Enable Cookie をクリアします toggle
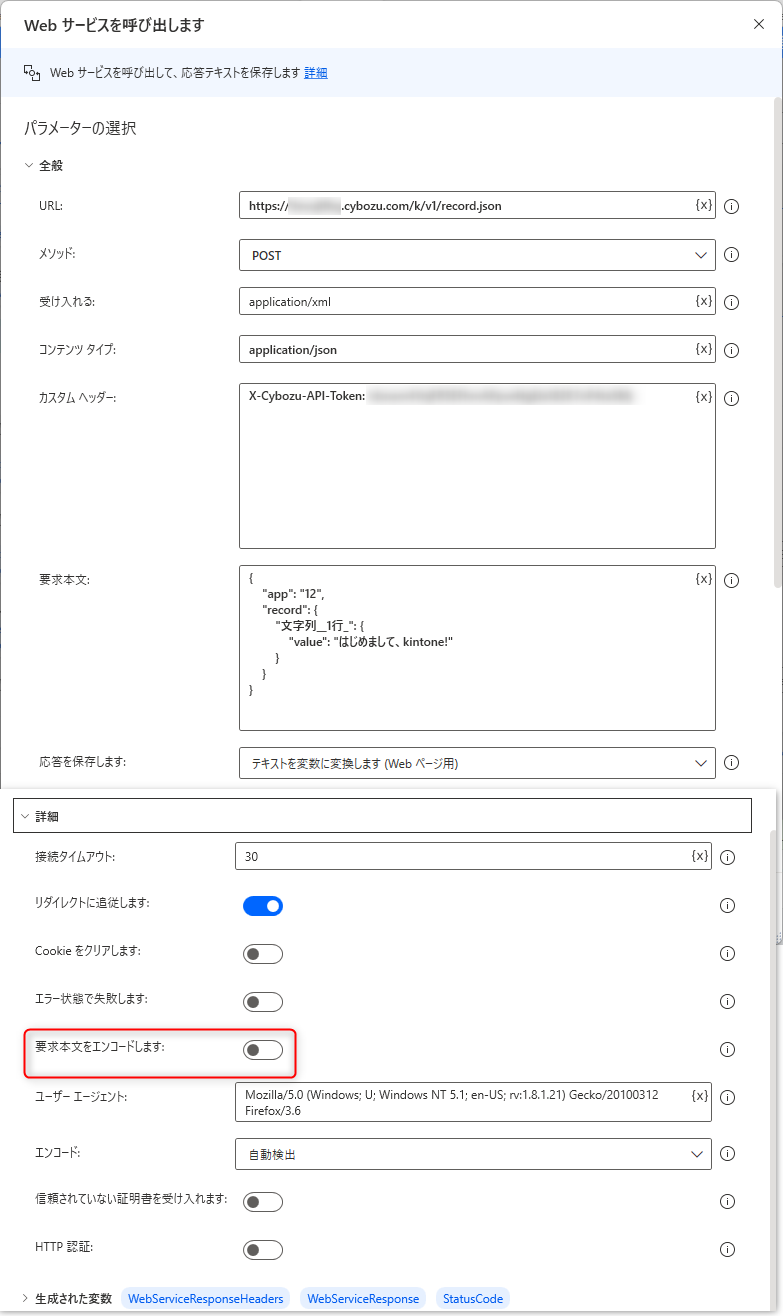Image resolution: width=783 pixels, height=1316 pixels. tap(263, 954)
